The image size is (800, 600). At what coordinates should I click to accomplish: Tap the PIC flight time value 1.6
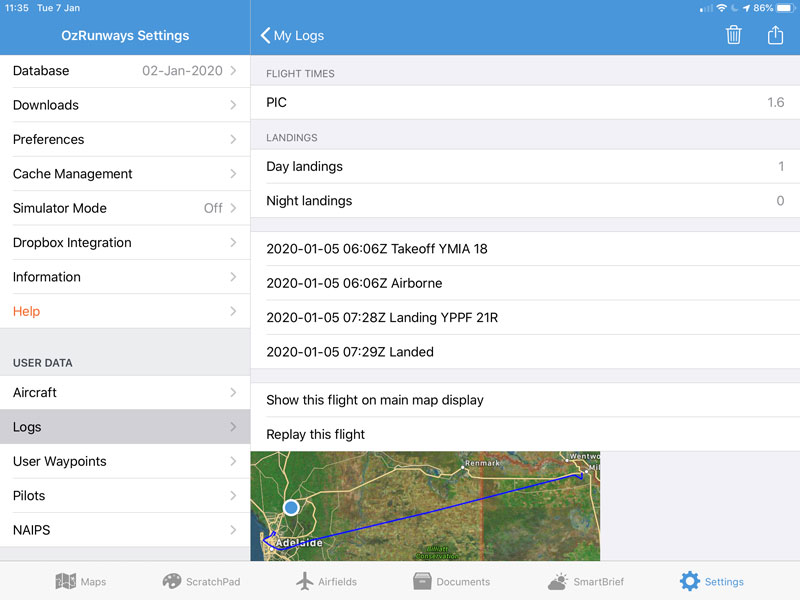click(776, 103)
